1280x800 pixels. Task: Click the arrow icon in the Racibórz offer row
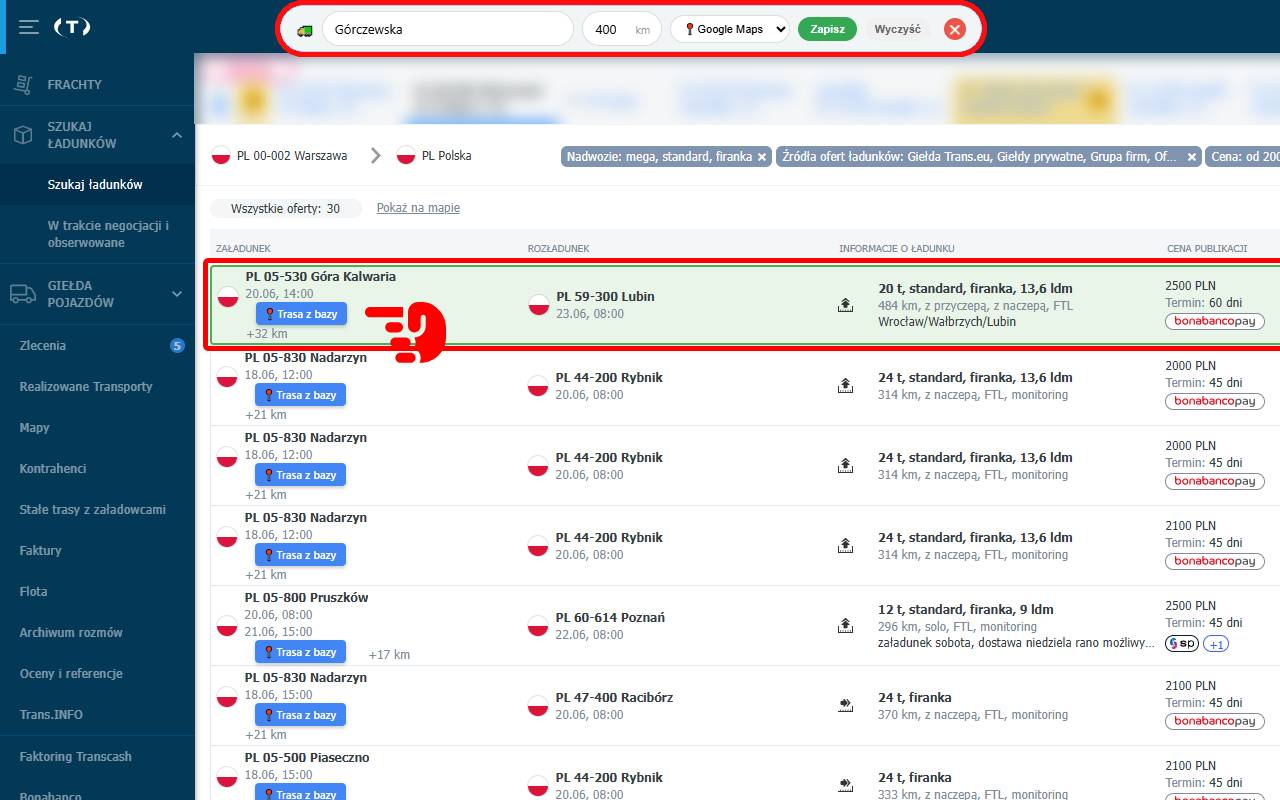click(x=845, y=705)
